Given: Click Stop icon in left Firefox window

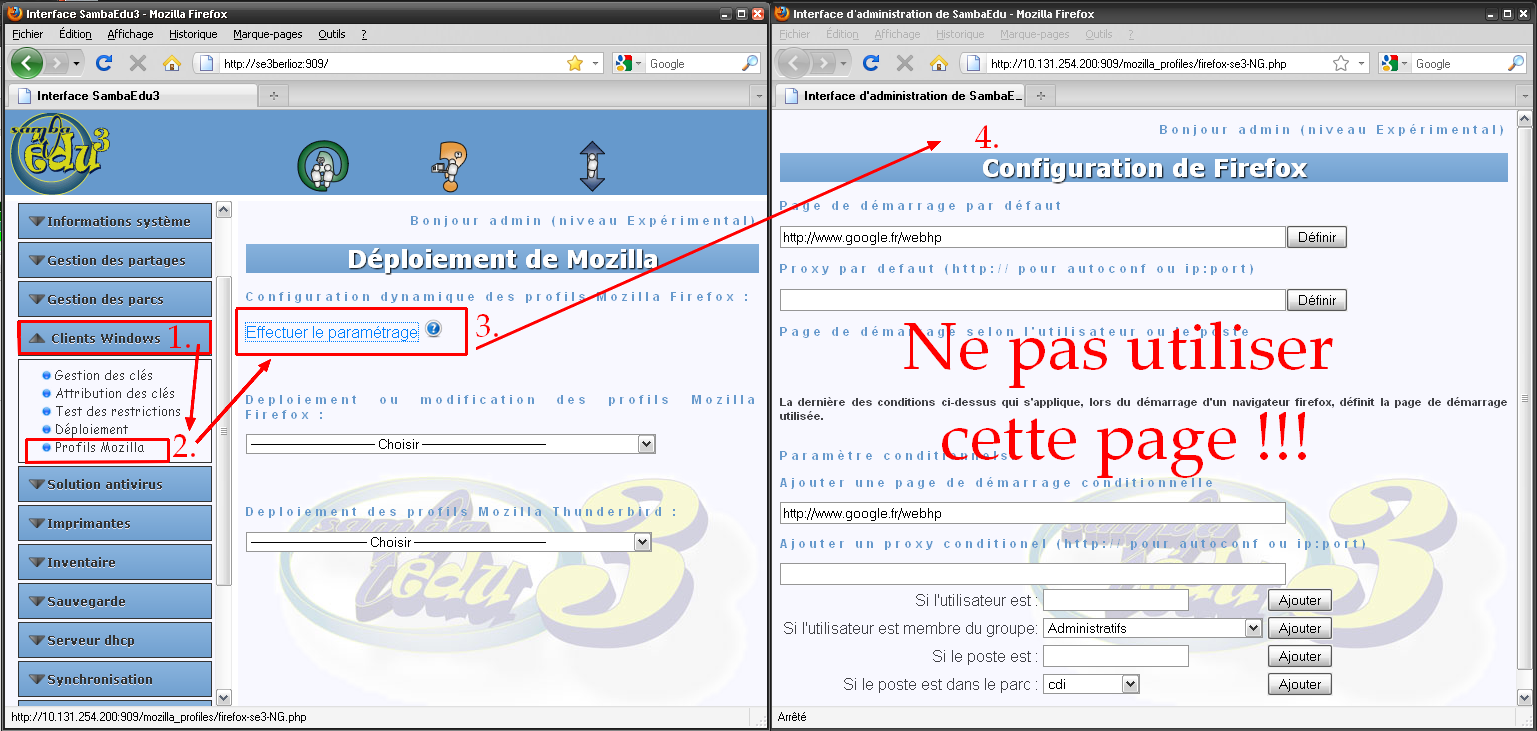Looking at the screenshot, I should click(138, 63).
